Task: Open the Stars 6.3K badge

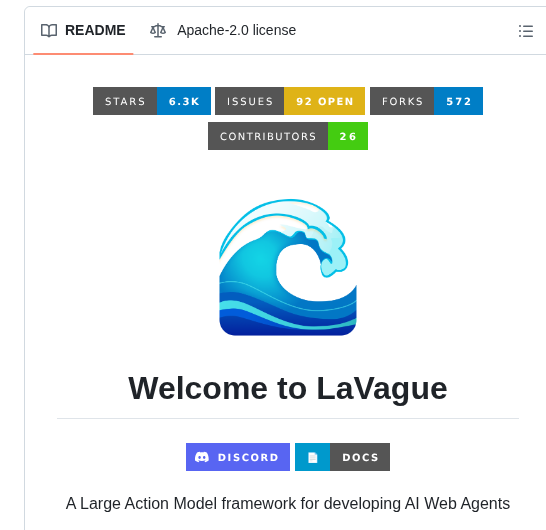Action: 152,101
